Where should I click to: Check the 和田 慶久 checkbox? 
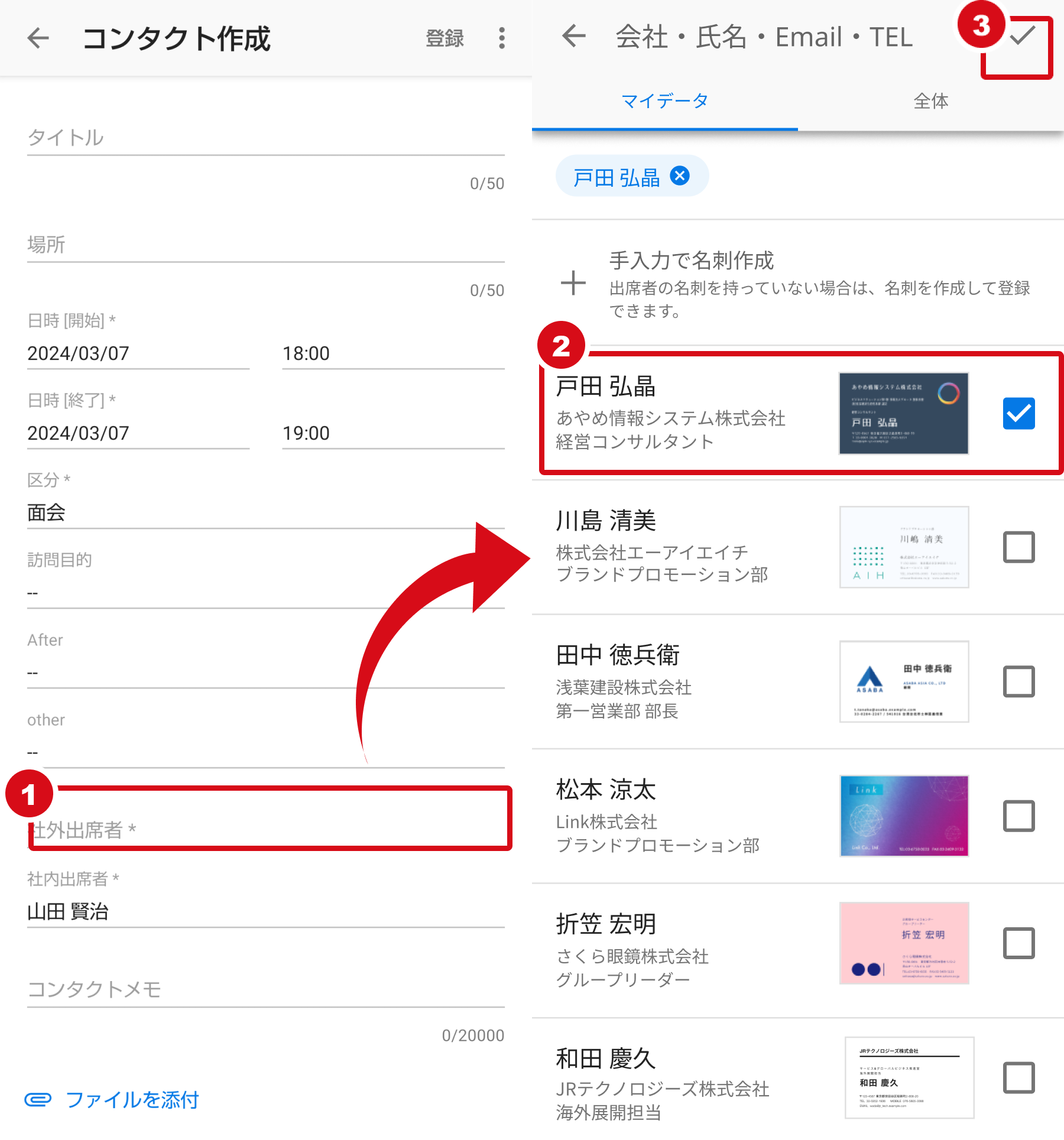[1018, 1078]
